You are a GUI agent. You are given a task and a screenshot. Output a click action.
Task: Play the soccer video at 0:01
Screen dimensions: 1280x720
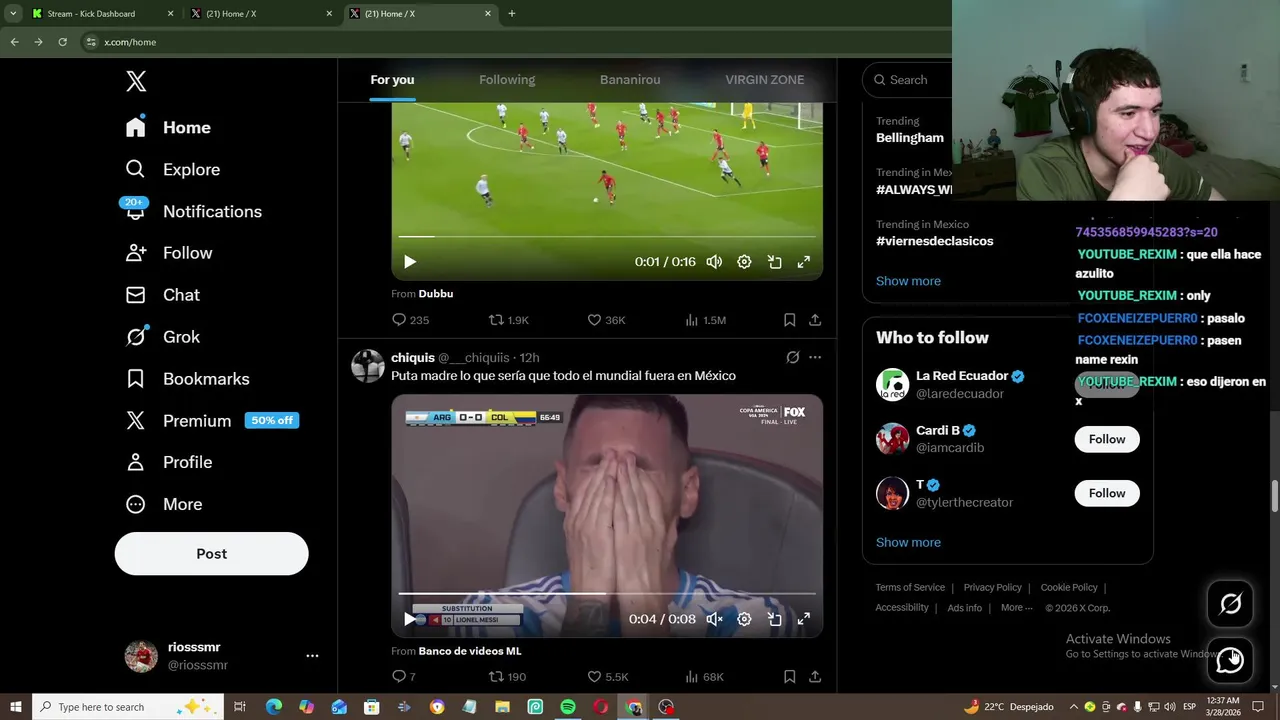click(x=409, y=262)
